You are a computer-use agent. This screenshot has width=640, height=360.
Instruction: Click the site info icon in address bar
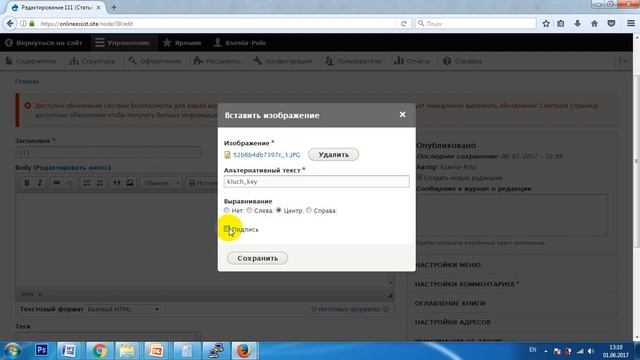pyautogui.click(x=23, y=24)
